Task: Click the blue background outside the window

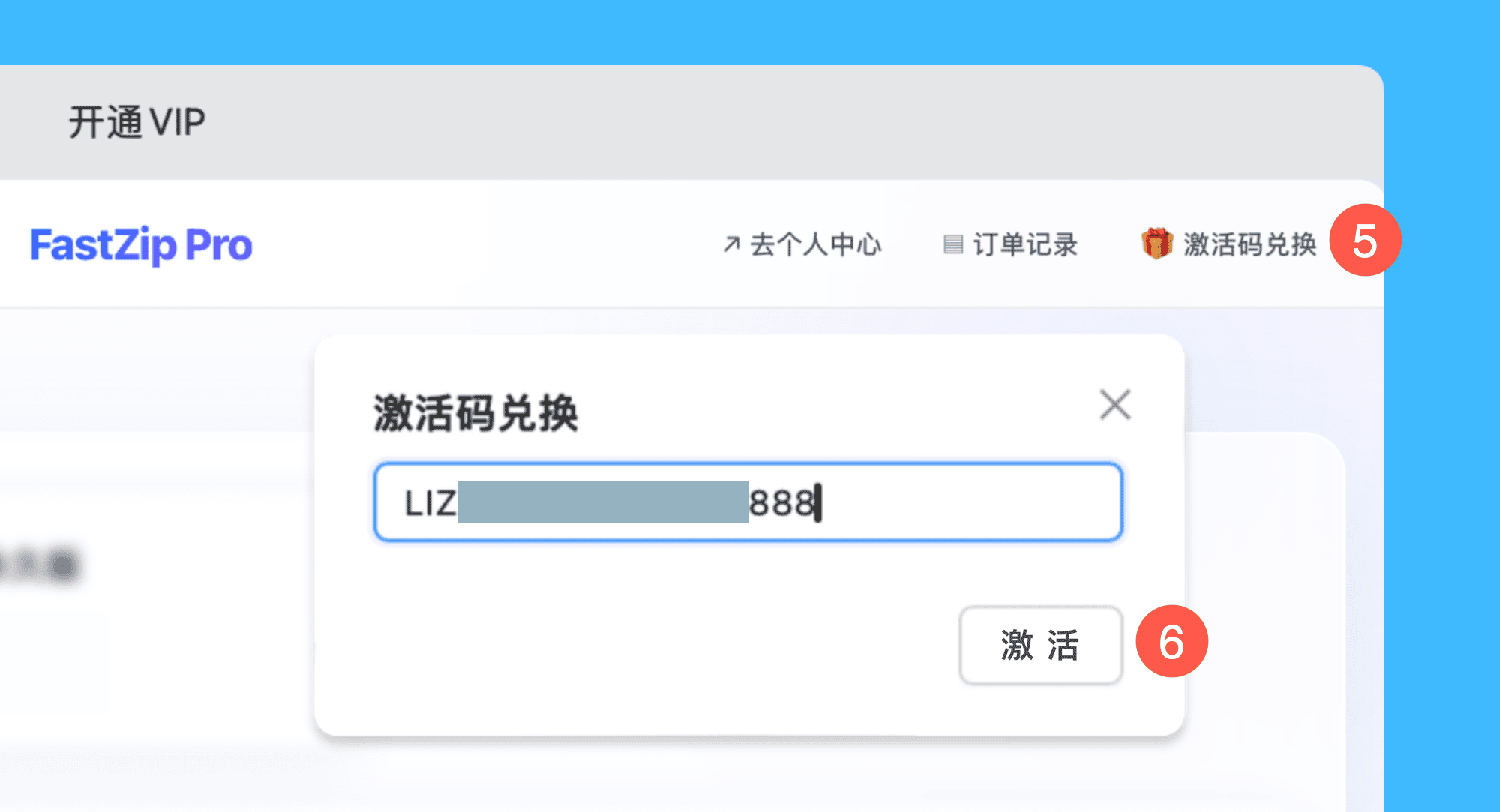Action: (x=750, y=30)
